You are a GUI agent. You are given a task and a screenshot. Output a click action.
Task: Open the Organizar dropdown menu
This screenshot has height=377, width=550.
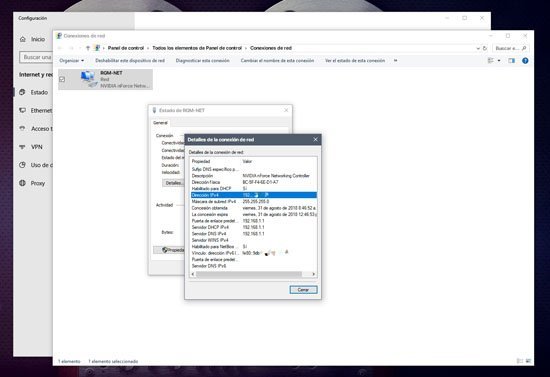(x=72, y=61)
